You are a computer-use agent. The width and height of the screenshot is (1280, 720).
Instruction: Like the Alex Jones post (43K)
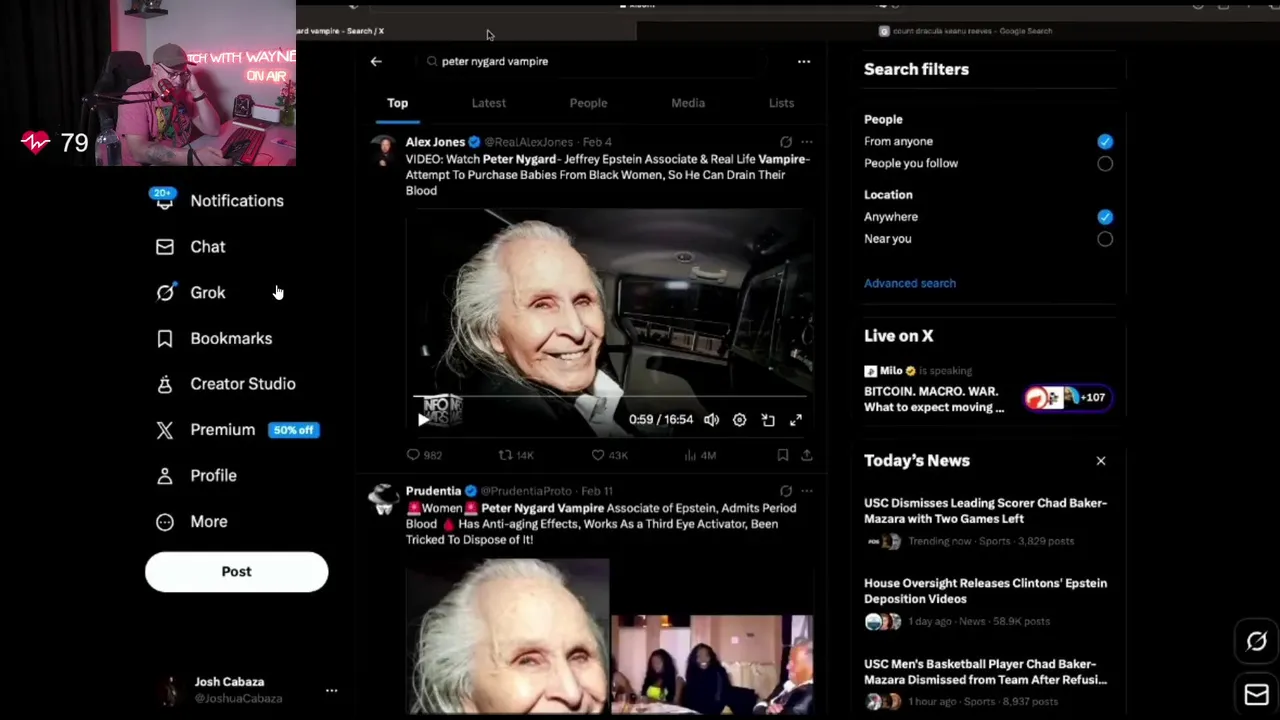click(x=609, y=455)
